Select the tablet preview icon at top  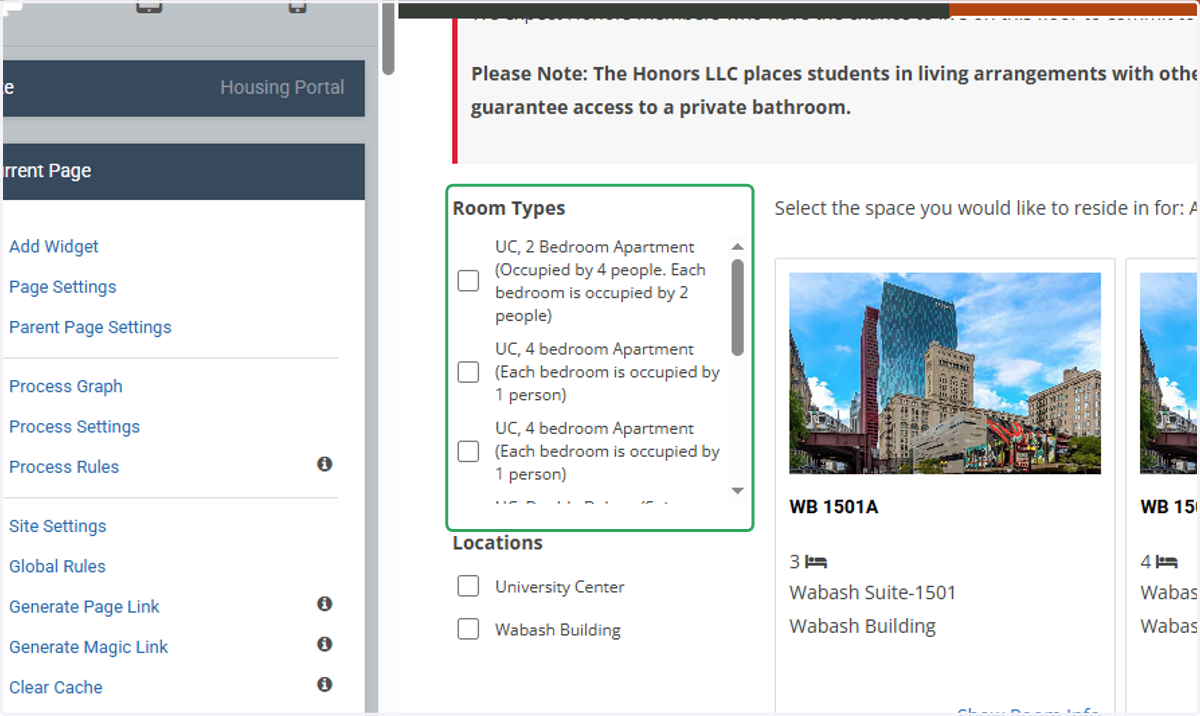pyautogui.click(x=149, y=6)
